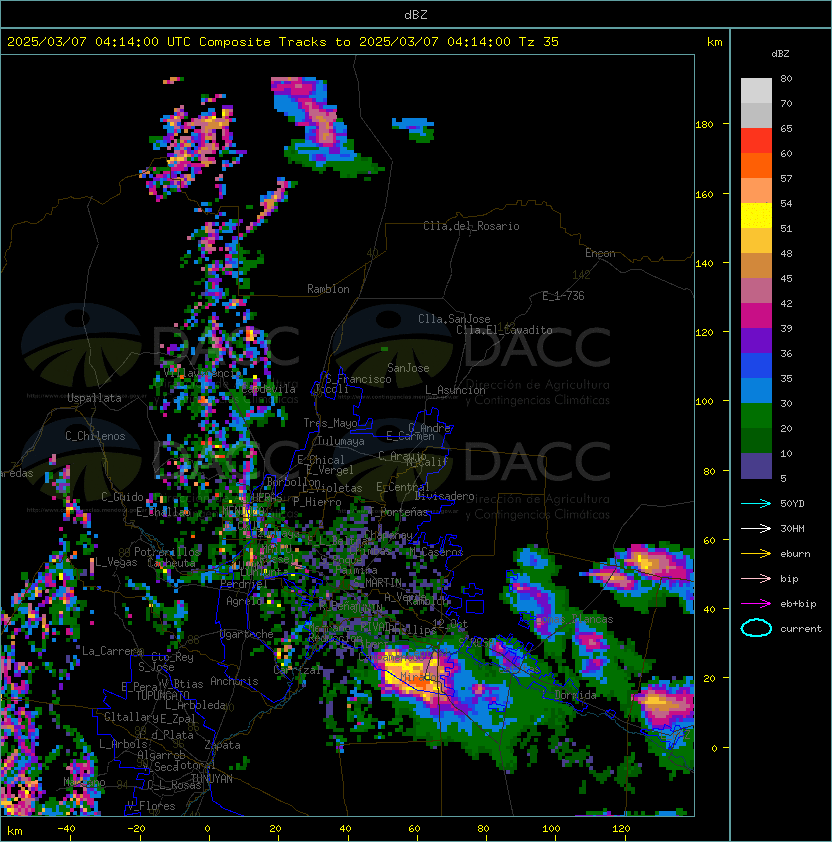Select the royal blue swatch in dBZ scale
Screen dimensions: 832x842
pos(756,366)
